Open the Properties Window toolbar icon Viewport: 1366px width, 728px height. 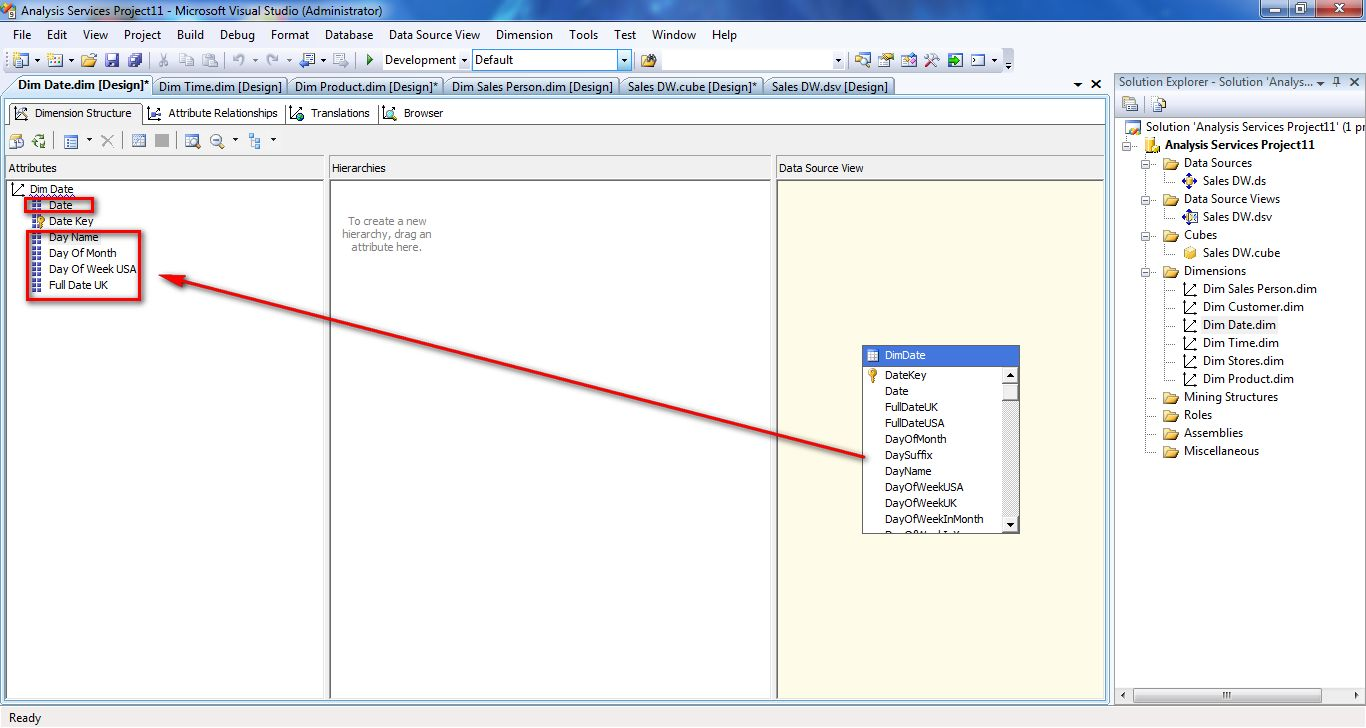tap(885, 61)
